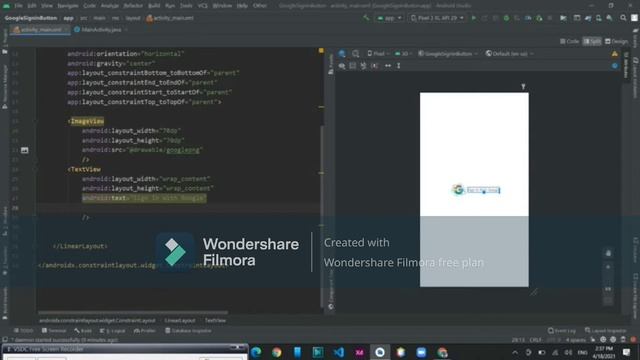Open the Database Inspector tool window
The height and width of the screenshot is (360, 640).
pyautogui.click(x=188, y=331)
